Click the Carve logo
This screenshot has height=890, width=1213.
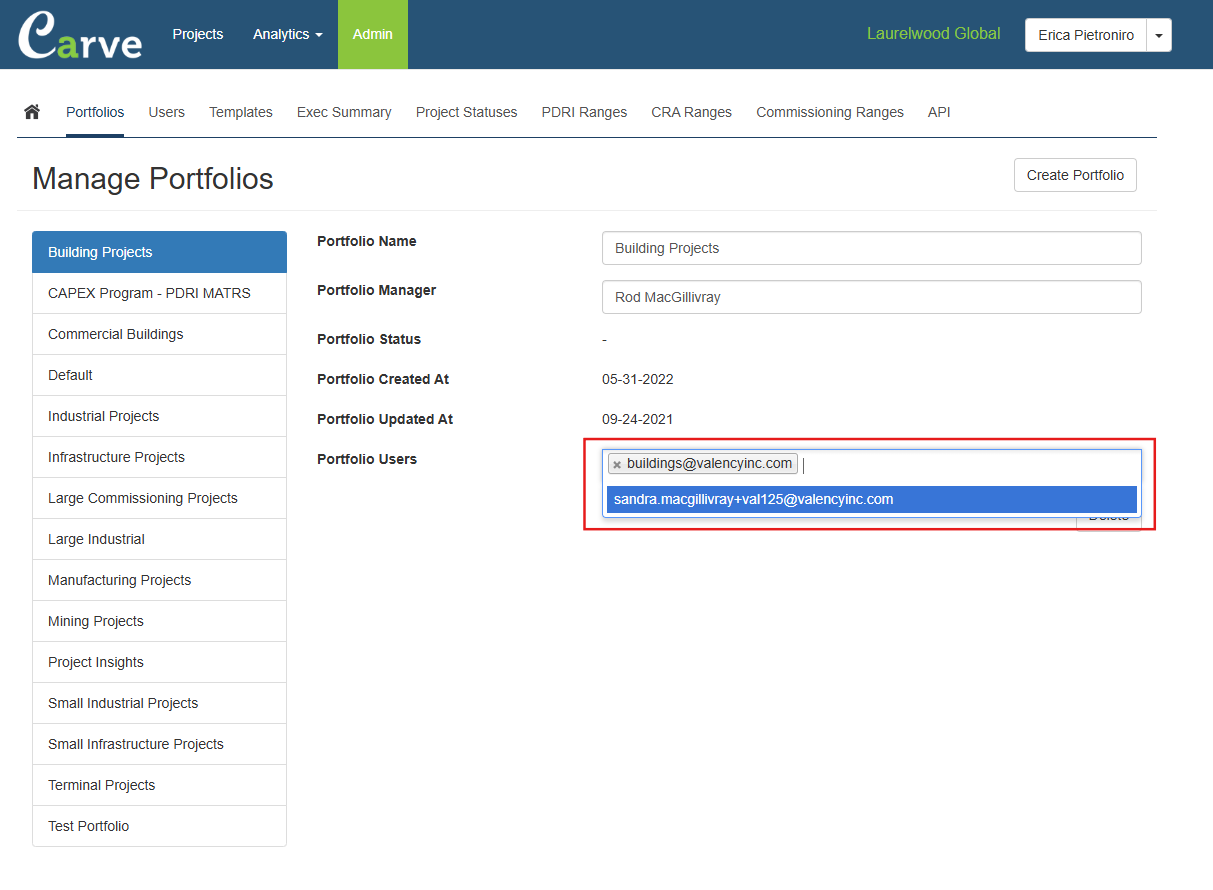(x=80, y=35)
